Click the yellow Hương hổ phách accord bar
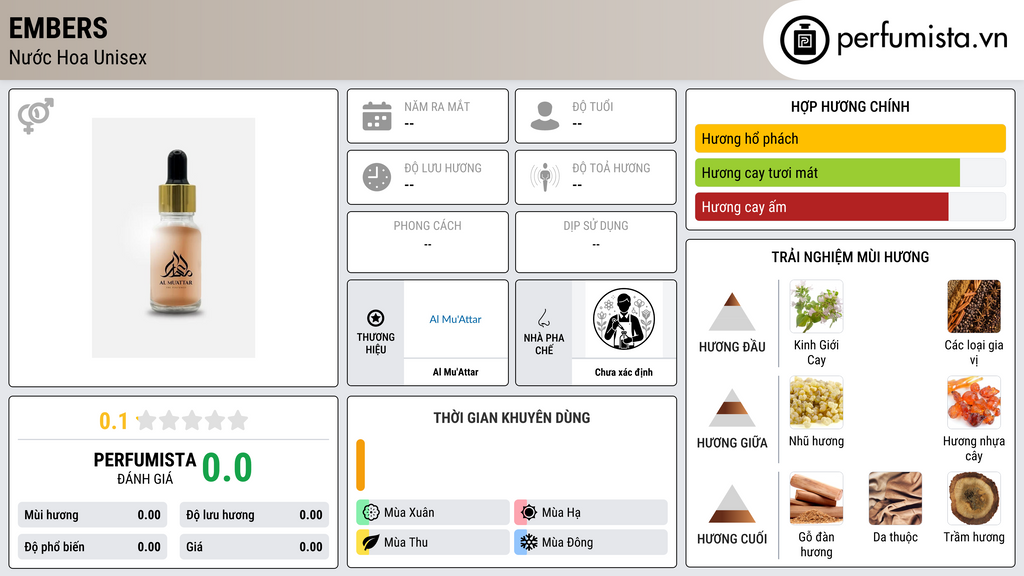The image size is (1024, 576). (x=850, y=138)
